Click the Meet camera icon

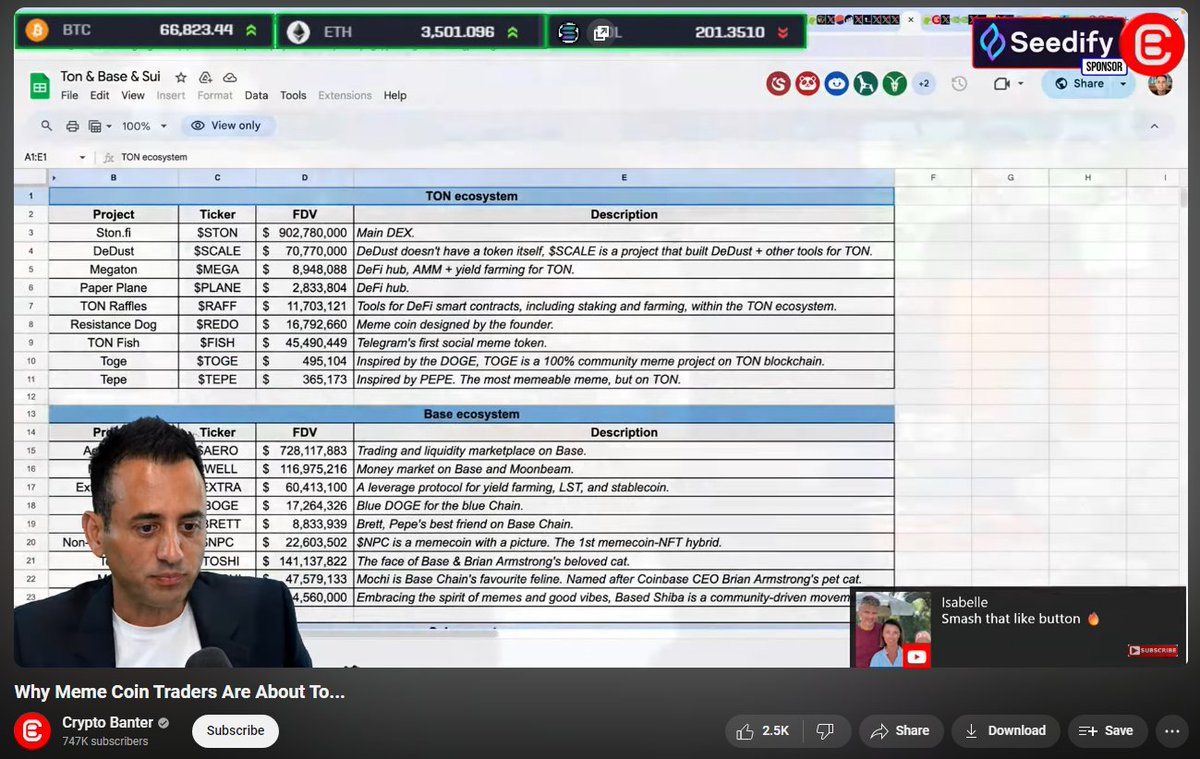coord(1002,84)
